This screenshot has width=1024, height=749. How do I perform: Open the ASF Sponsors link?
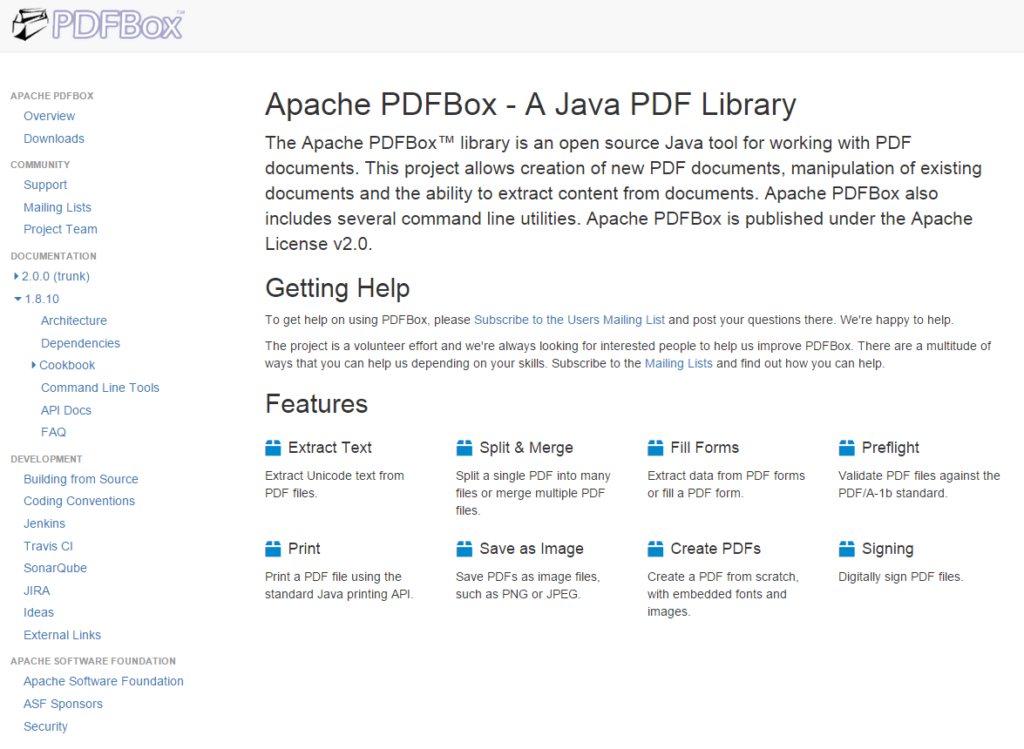click(x=63, y=705)
